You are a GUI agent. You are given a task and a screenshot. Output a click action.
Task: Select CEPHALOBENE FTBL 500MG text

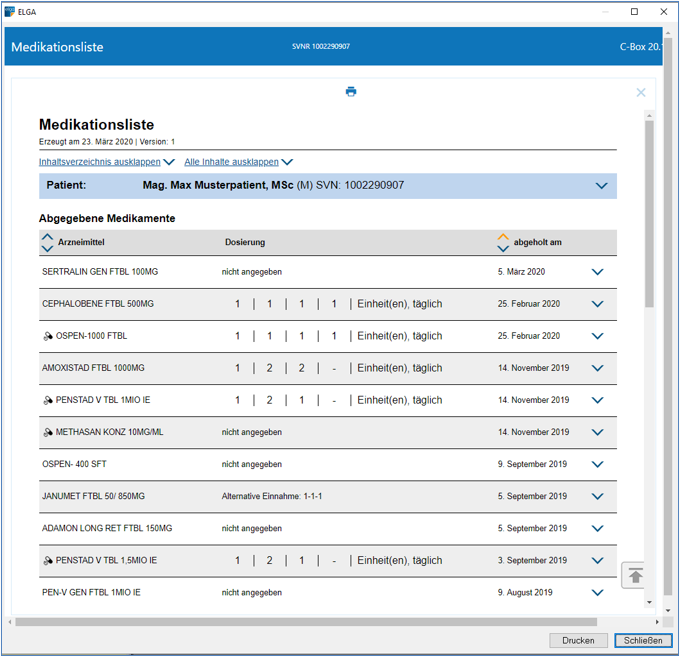point(98,304)
